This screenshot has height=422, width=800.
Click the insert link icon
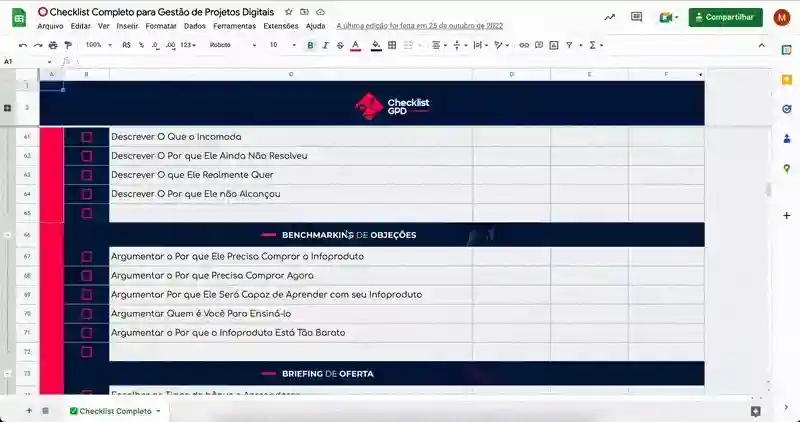pyautogui.click(x=525, y=45)
